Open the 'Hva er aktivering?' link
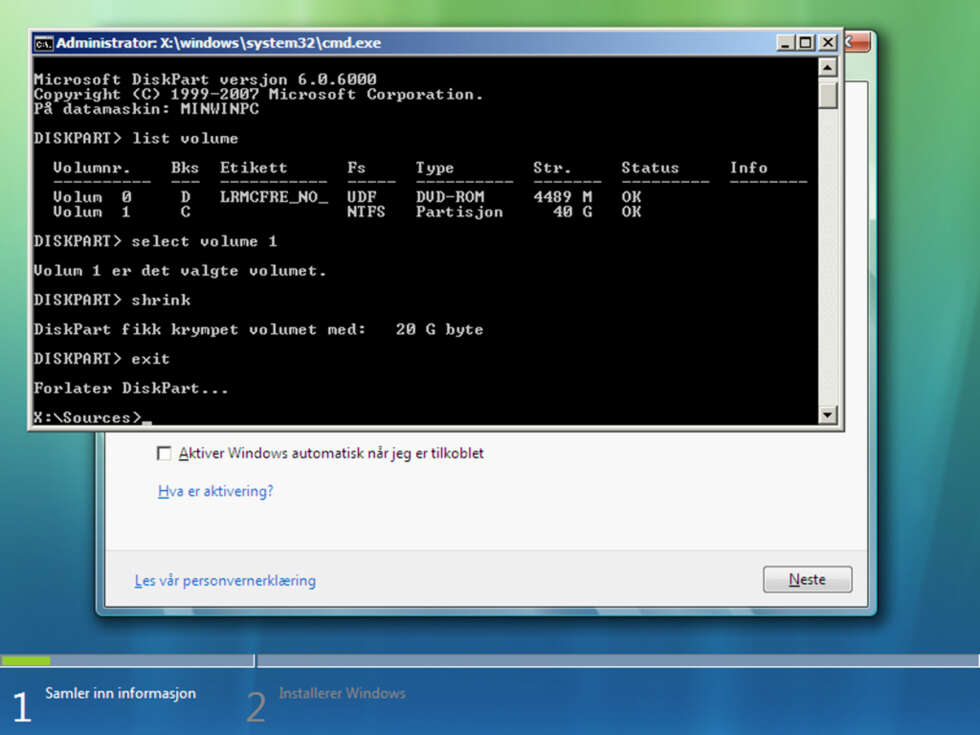The height and width of the screenshot is (735, 980). click(216, 491)
